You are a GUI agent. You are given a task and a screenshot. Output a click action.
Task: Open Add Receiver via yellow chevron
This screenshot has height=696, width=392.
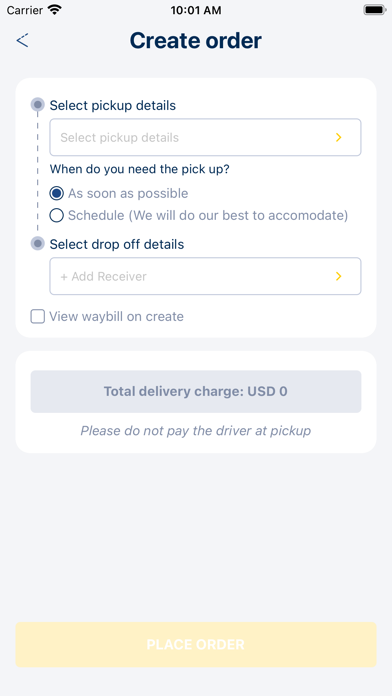tap(339, 277)
